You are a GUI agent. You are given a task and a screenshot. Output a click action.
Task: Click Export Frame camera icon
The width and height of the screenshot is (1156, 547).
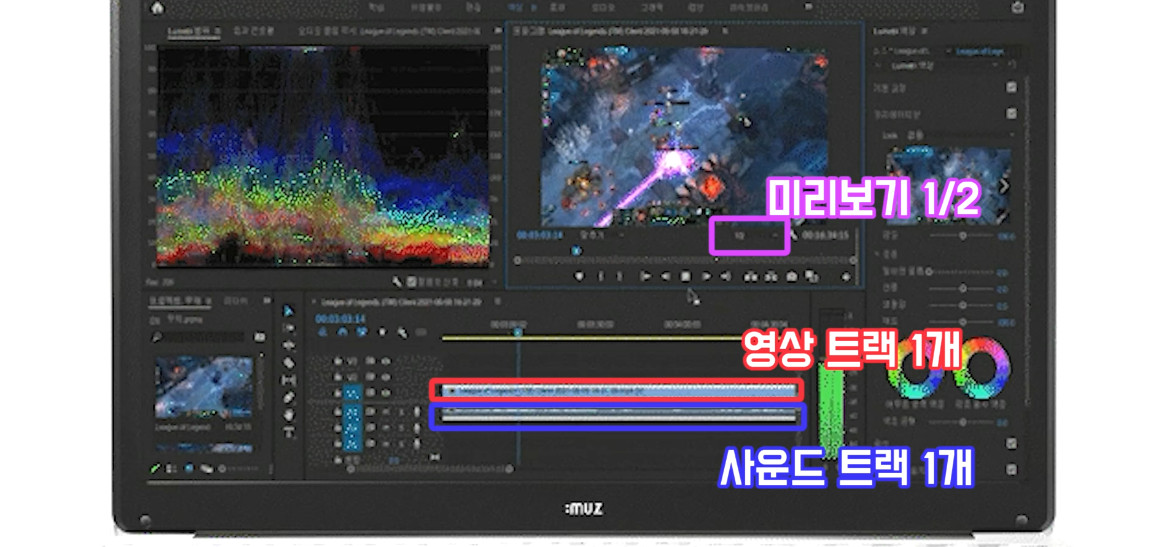click(792, 276)
